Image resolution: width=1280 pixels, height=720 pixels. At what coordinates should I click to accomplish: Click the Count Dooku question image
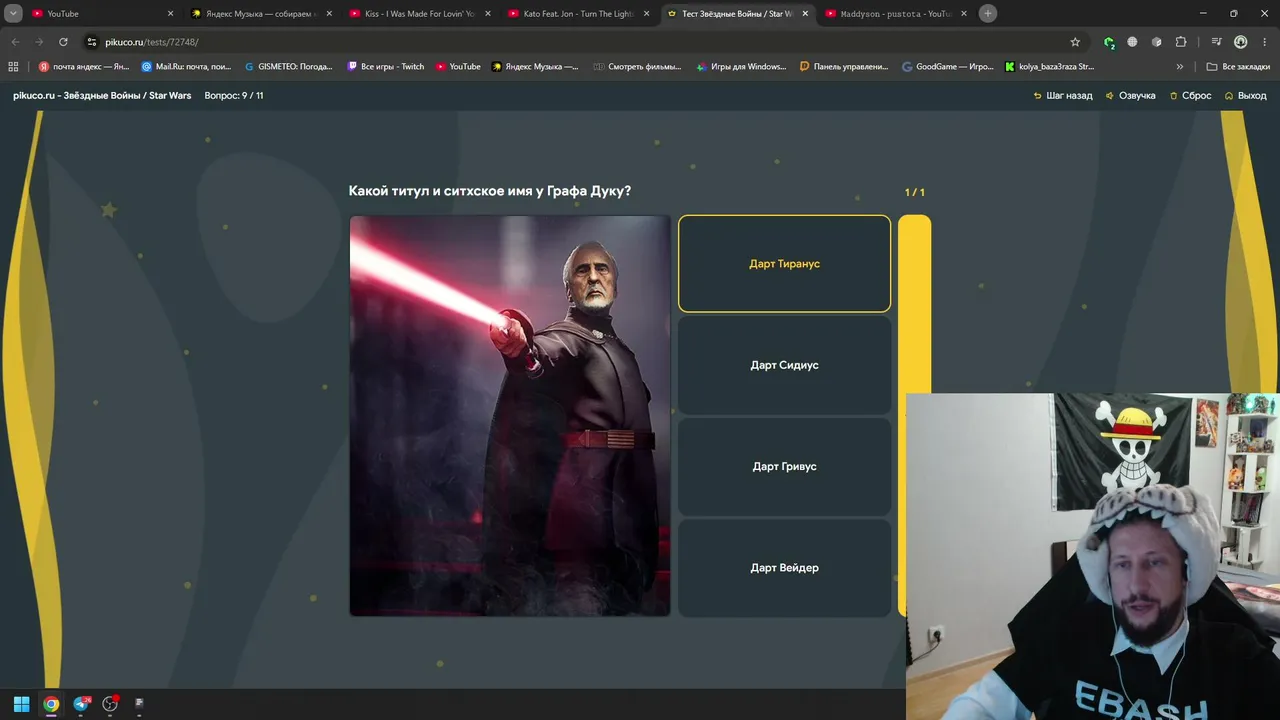[510, 416]
